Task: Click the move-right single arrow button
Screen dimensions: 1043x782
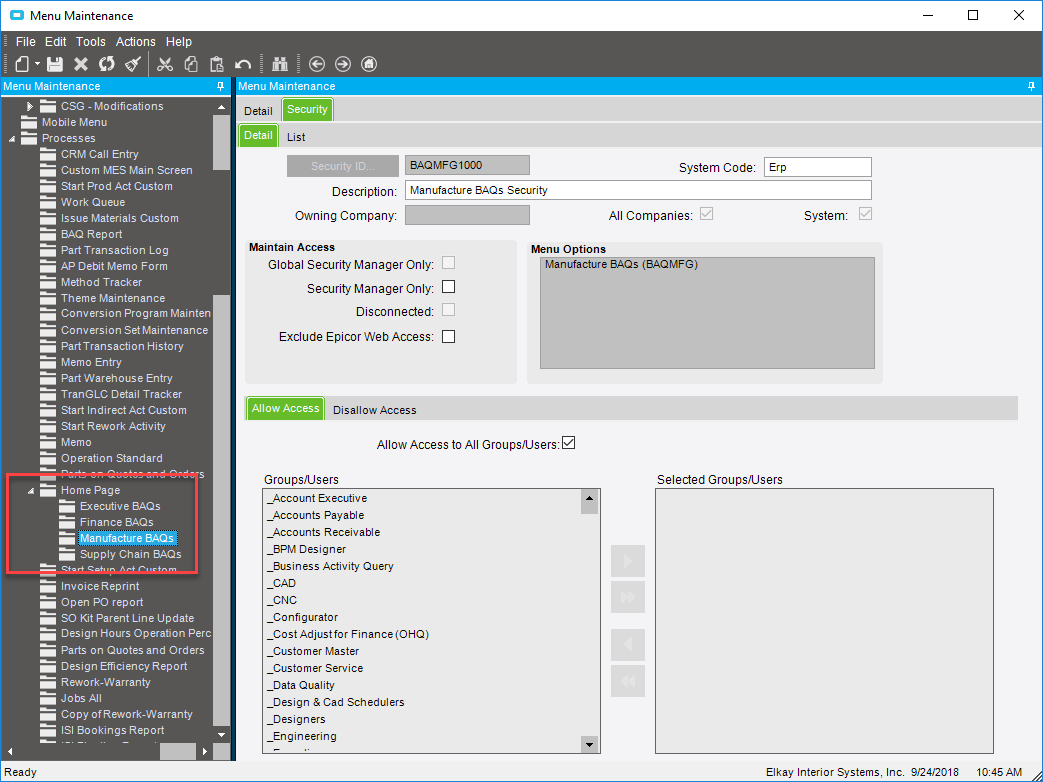Action: [x=628, y=561]
